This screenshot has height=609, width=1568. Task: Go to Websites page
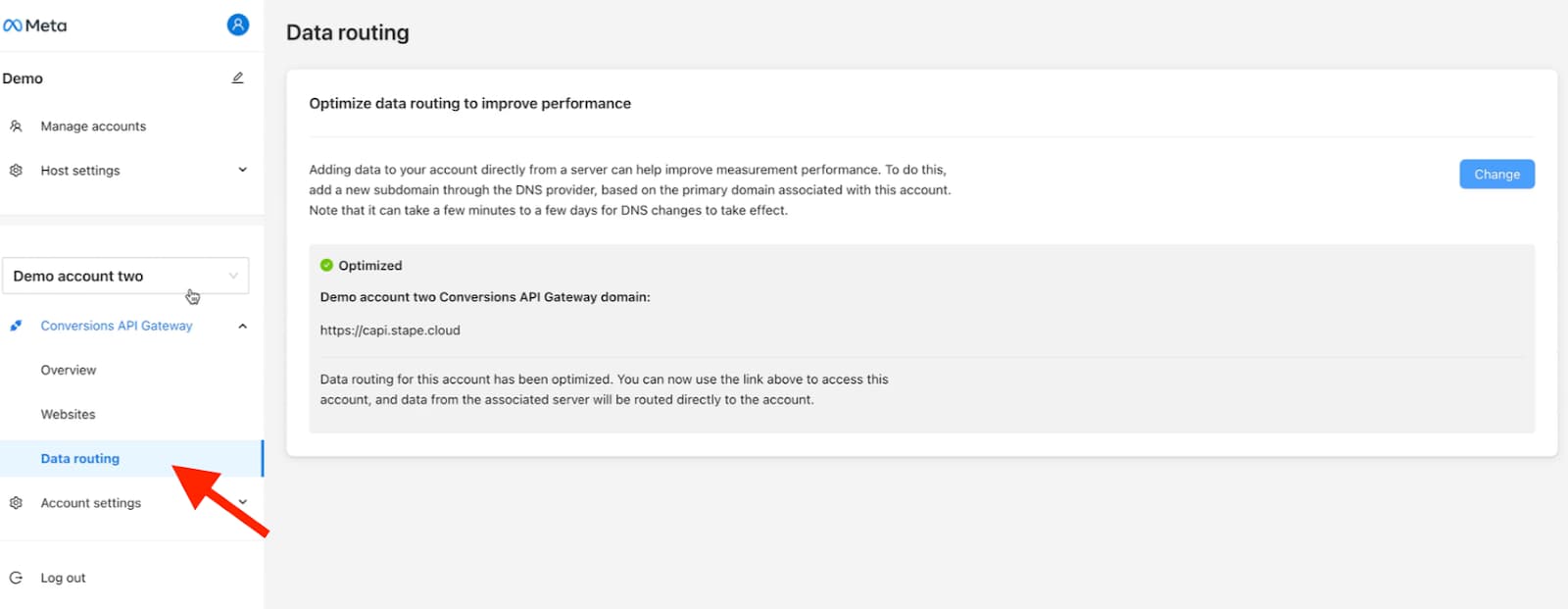pos(68,414)
